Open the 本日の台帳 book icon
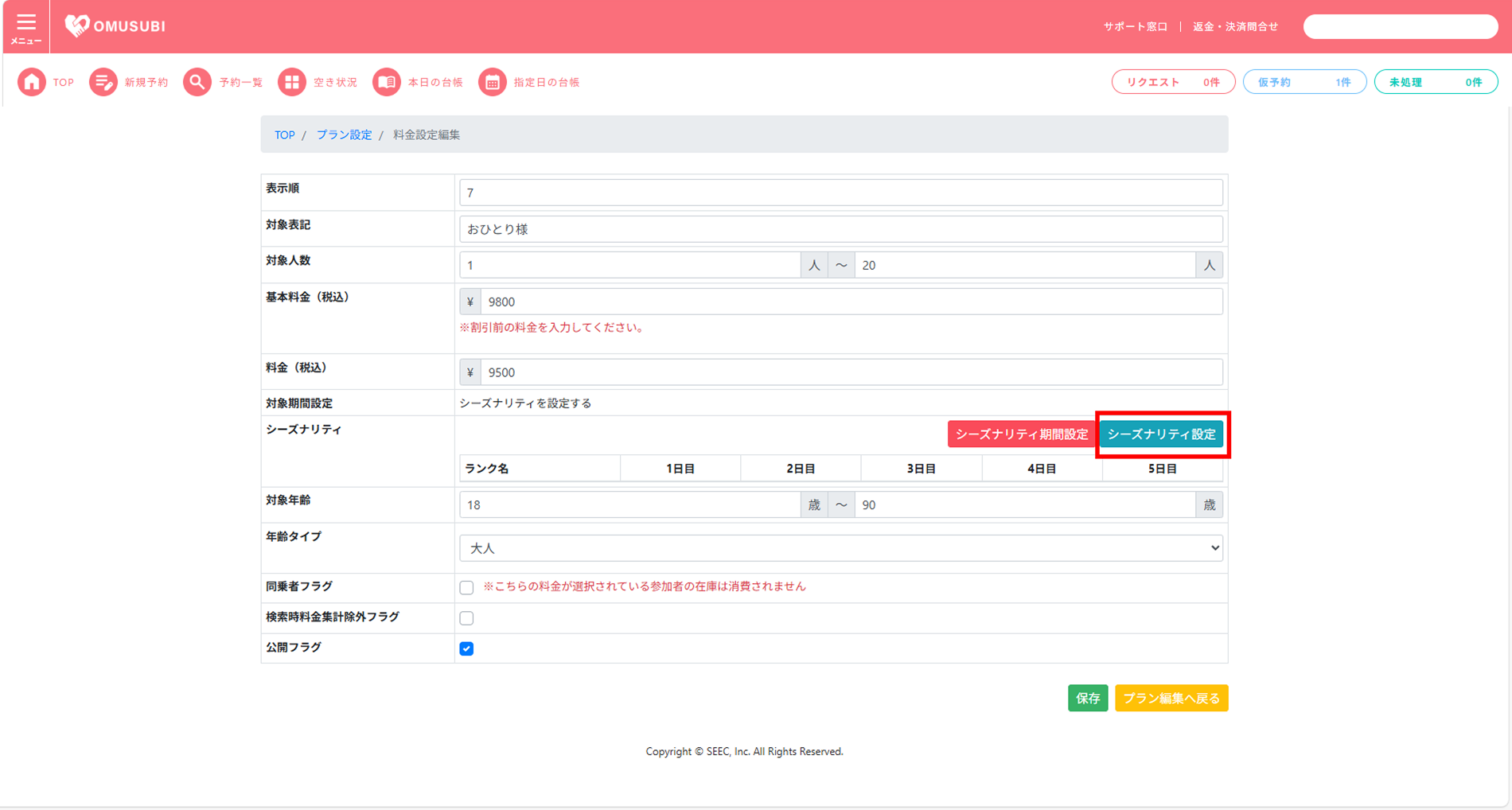 (387, 82)
